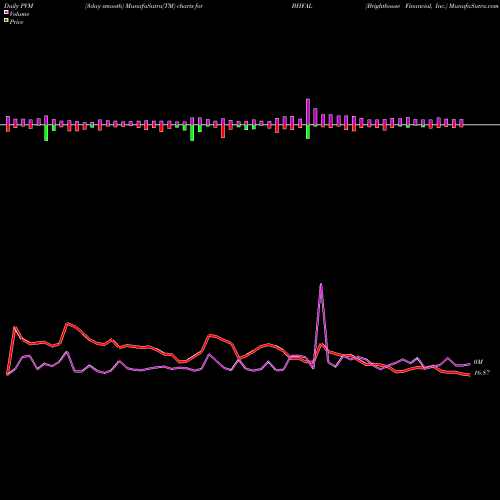Click the purple Volume legend swatch
The image size is (500, 500).
click(x=6, y=12)
